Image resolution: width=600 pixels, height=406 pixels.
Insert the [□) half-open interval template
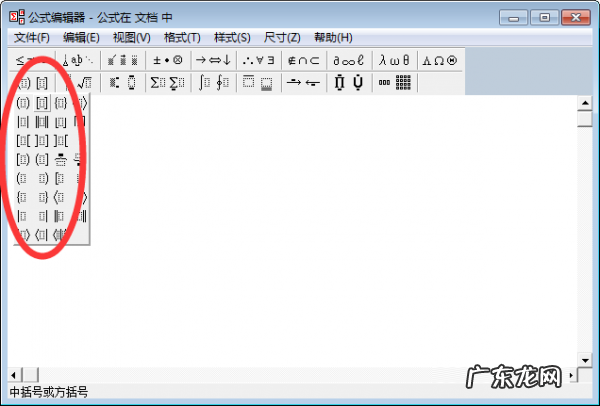(23, 160)
